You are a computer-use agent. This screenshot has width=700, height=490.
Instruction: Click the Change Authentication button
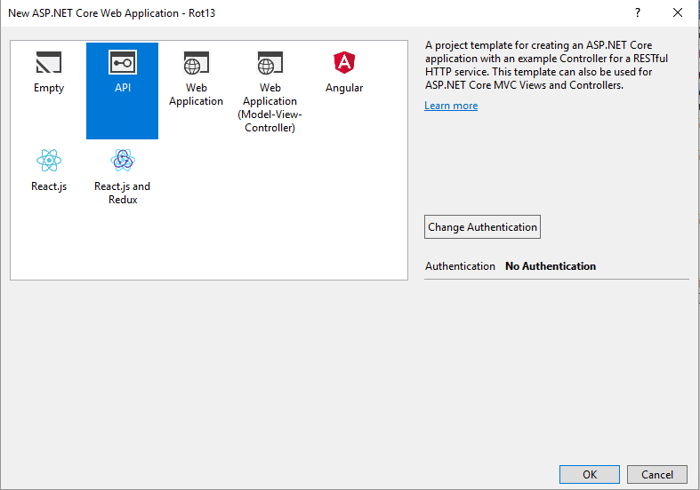482,227
